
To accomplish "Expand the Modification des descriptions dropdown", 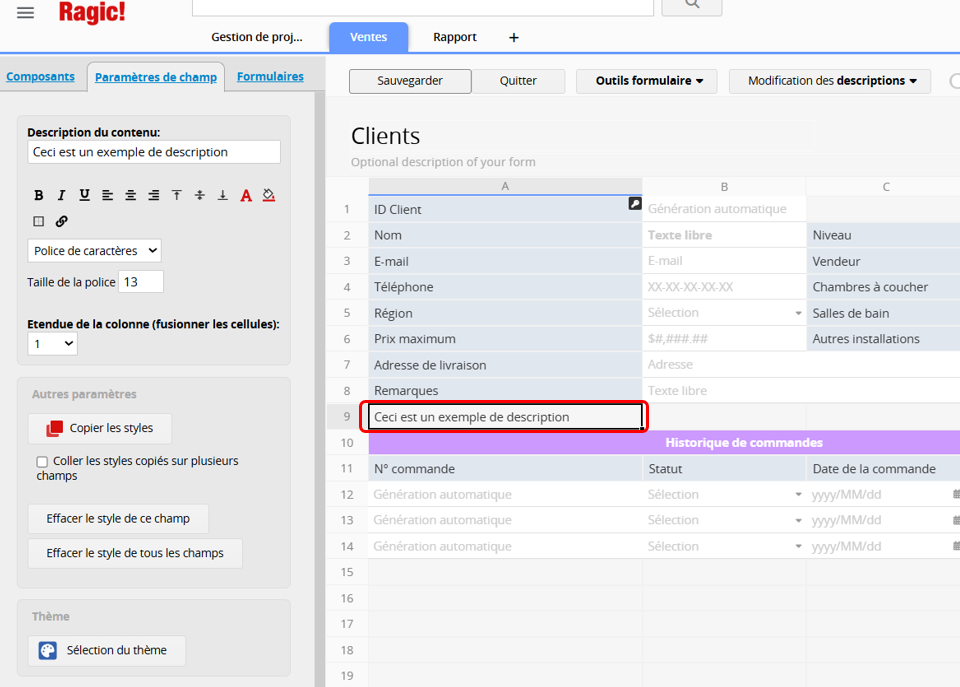I will pos(829,81).
